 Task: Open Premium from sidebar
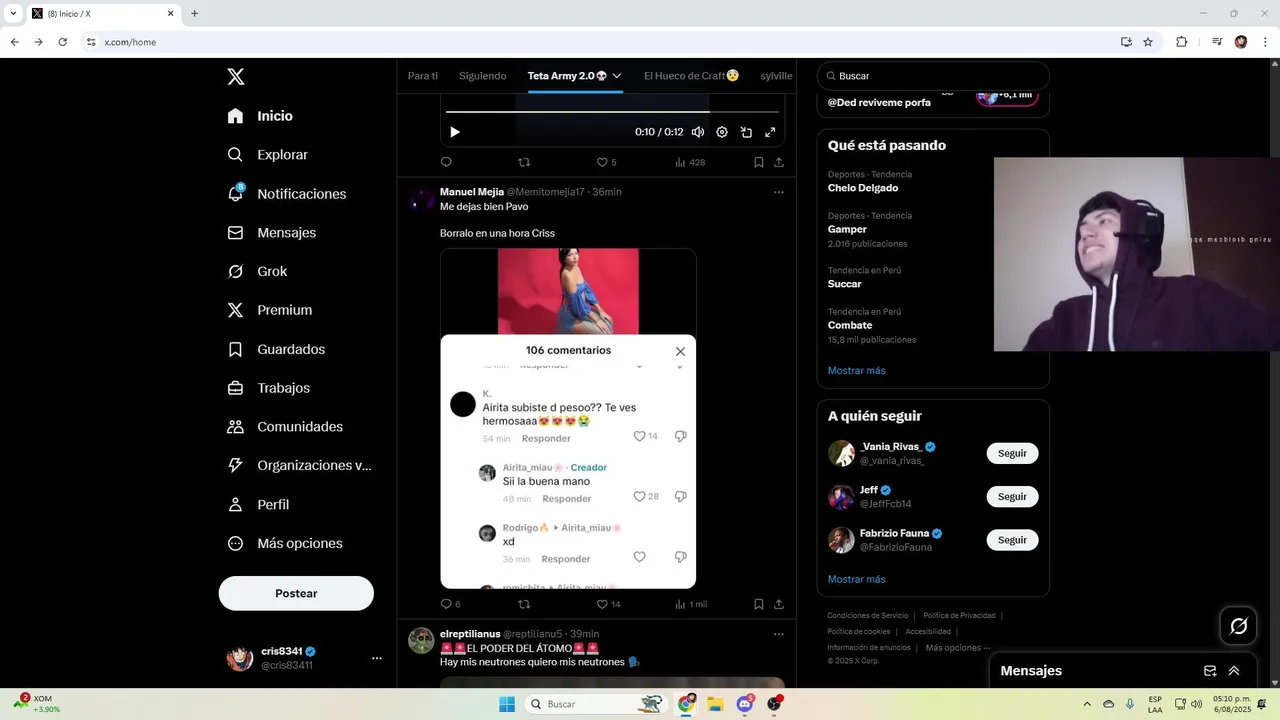click(x=270, y=310)
